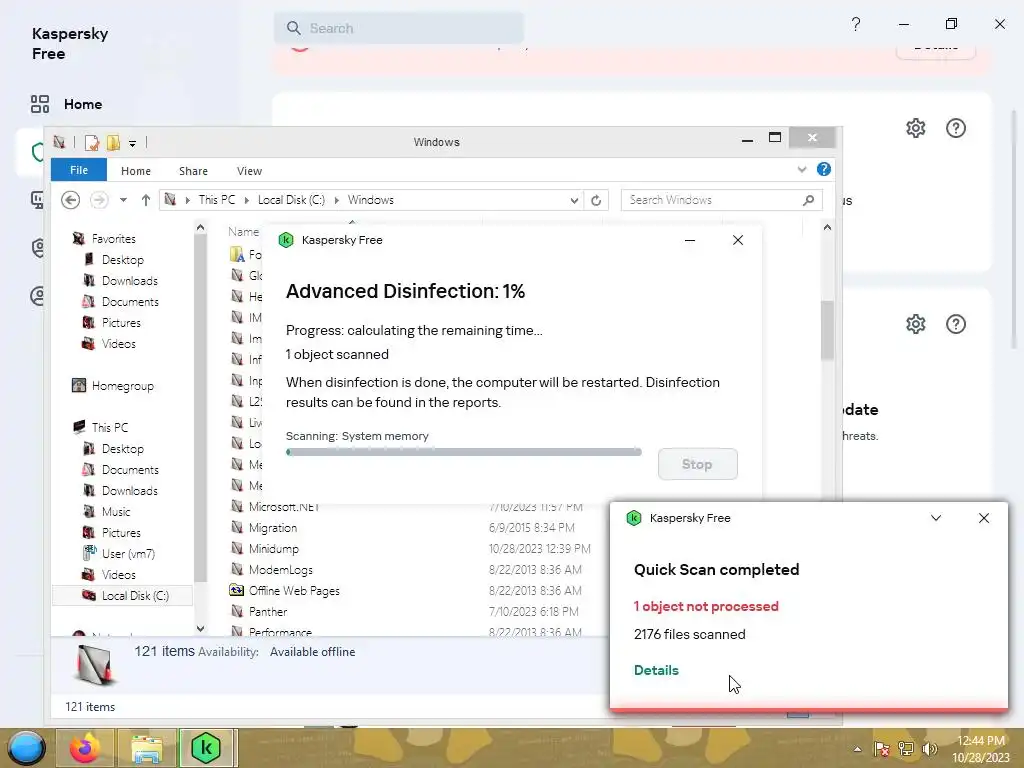This screenshot has height=768, width=1024.
Task: Switch to the Share ribbon tab
Action: [193, 171]
